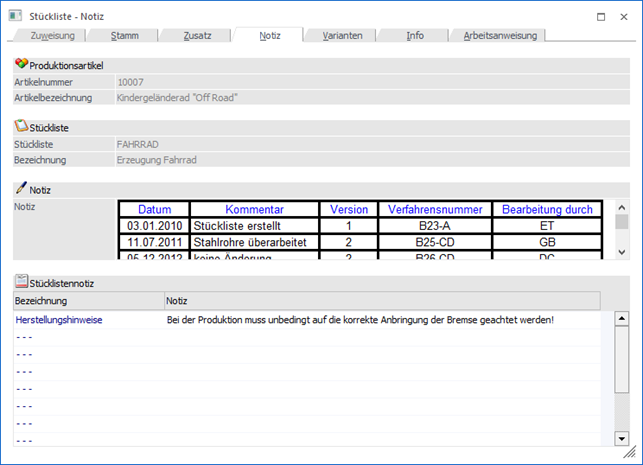Open the Info tab
The height and width of the screenshot is (465, 643).
[x=415, y=35]
